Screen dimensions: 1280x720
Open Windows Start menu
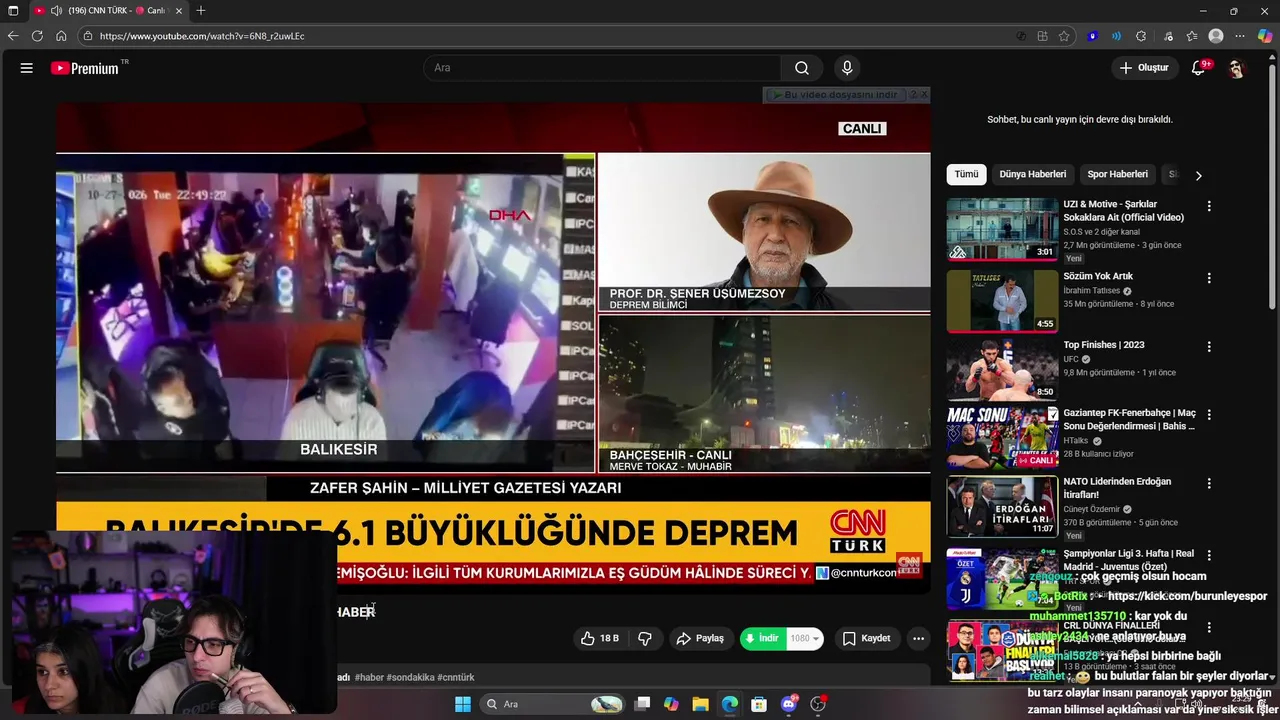[x=463, y=704]
